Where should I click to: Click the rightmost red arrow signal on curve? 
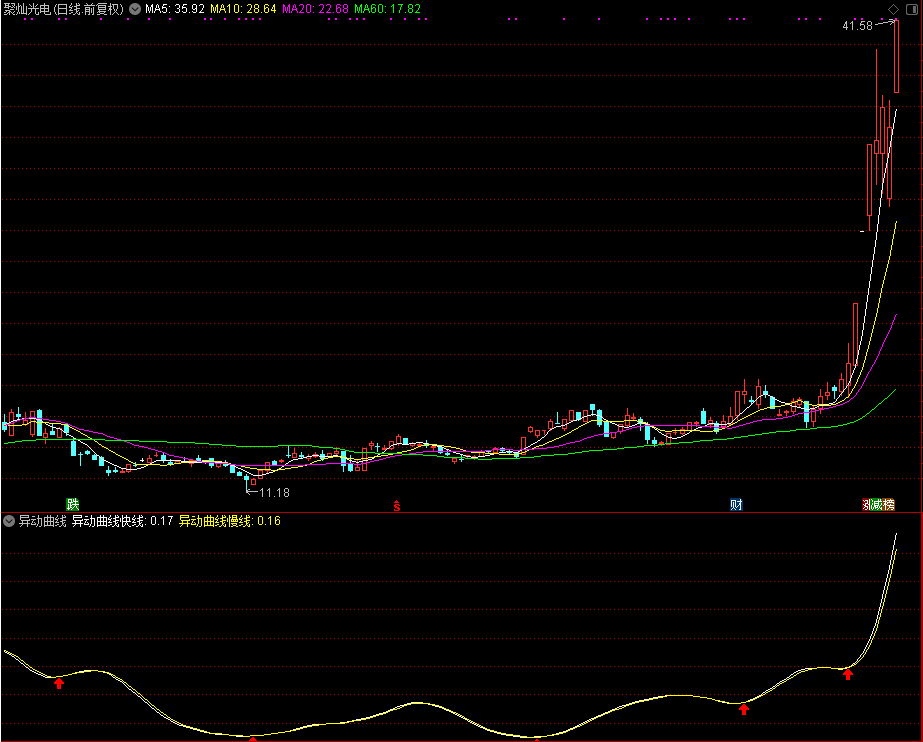(x=848, y=674)
